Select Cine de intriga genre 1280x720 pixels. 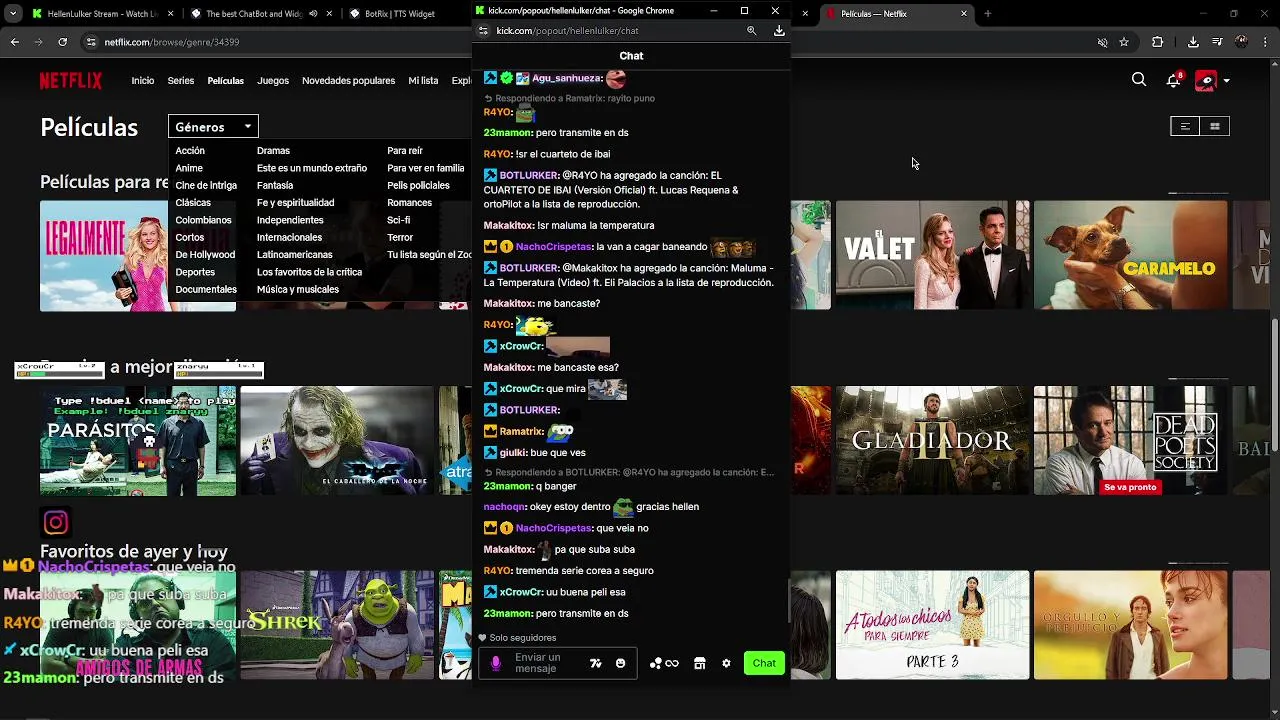click(206, 185)
